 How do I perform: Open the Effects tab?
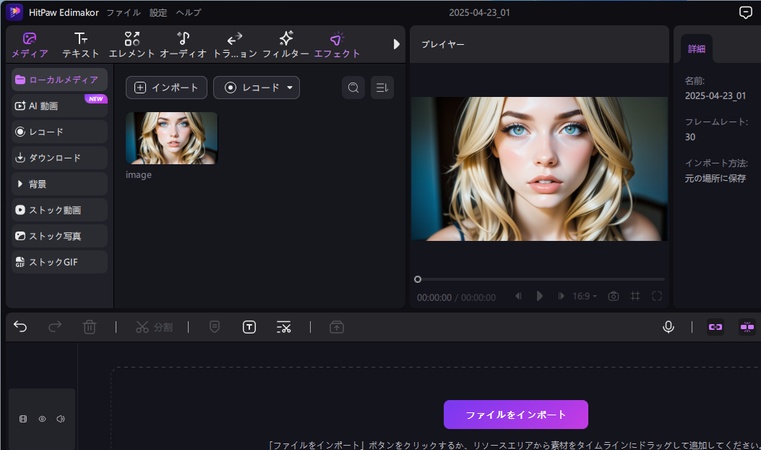(337, 45)
